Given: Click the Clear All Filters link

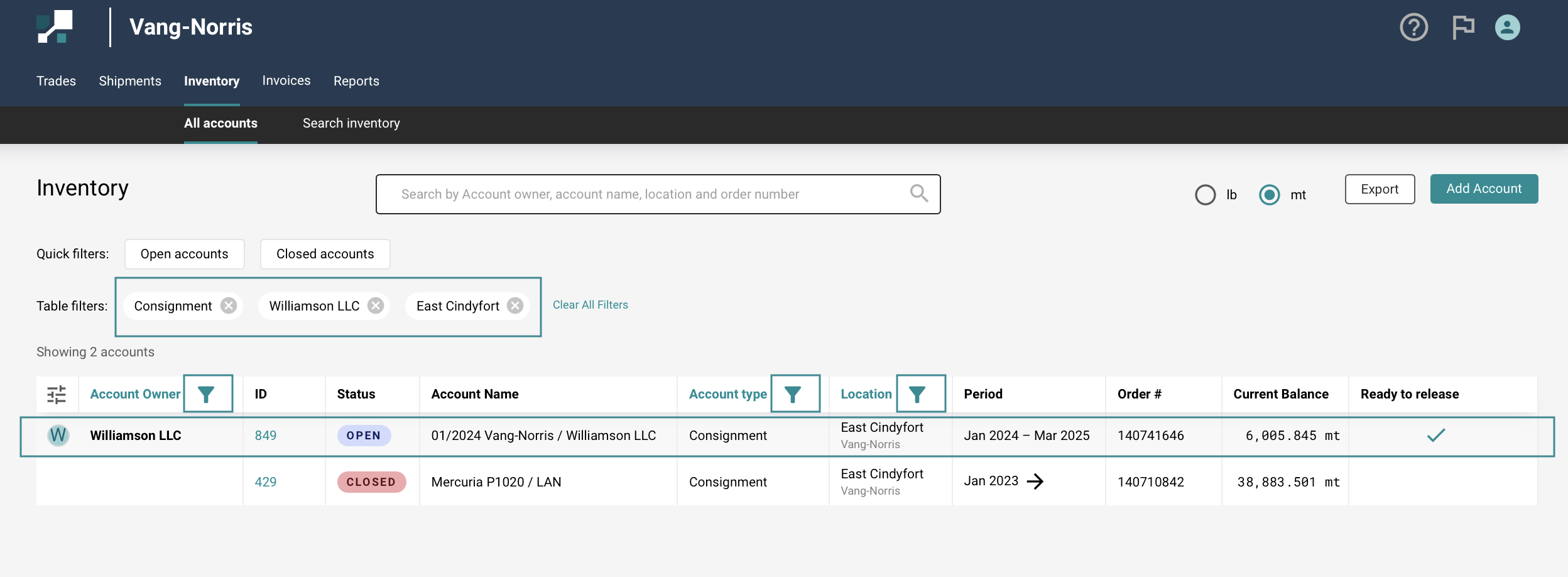Looking at the screenshot, I should (x=590, y=305).
